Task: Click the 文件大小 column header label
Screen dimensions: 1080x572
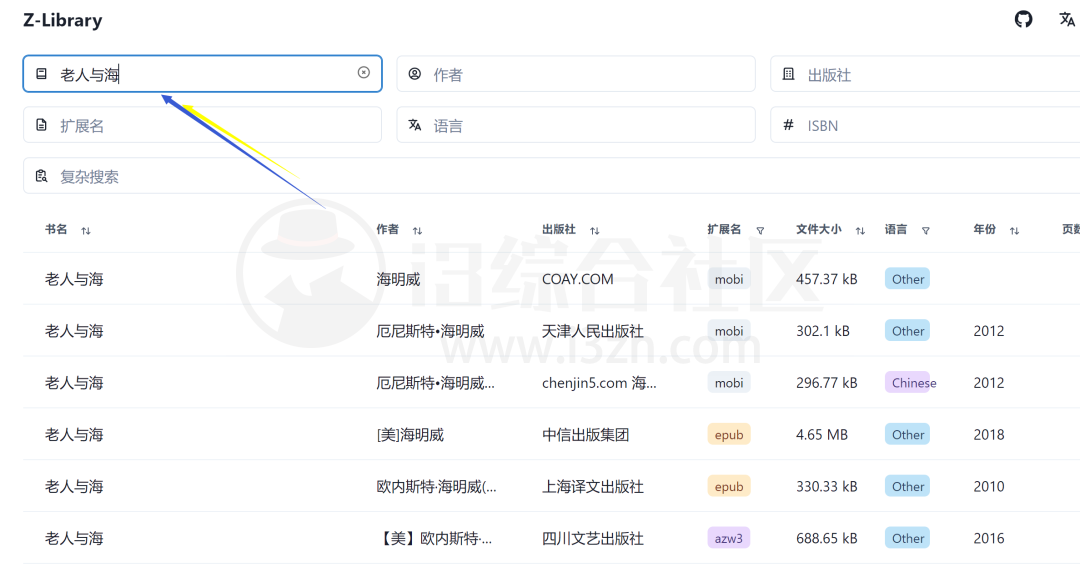Action: click(819, 229)
